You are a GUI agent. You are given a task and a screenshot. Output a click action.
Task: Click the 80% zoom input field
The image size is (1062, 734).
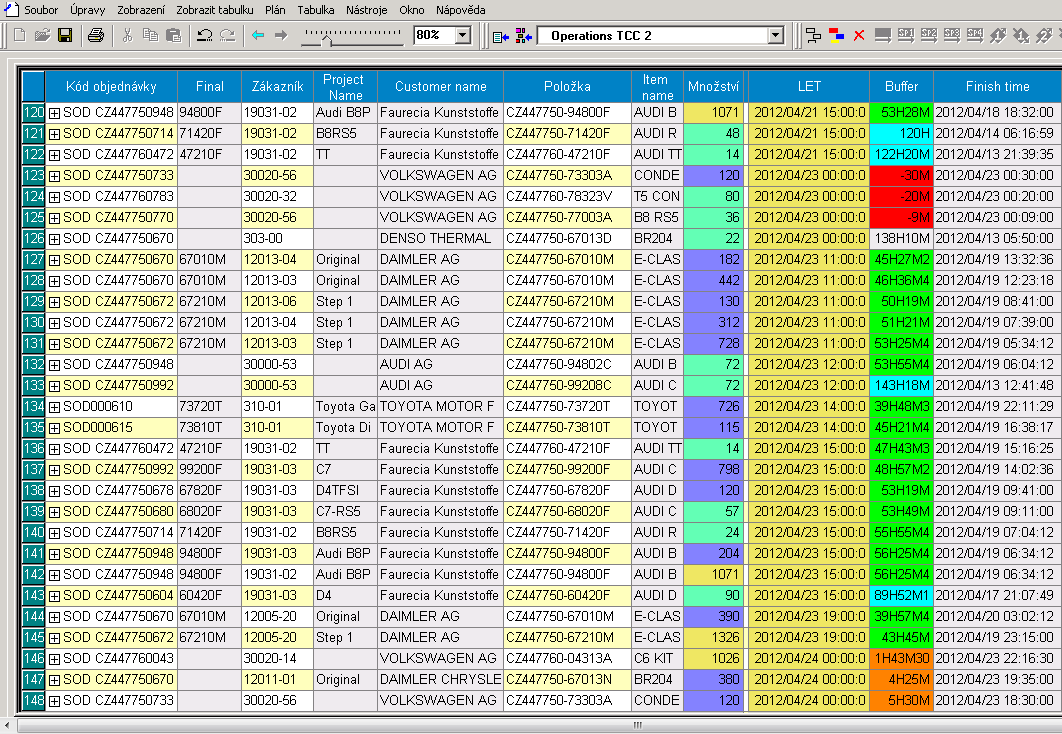pyautogui.click(x=434, y=35)
